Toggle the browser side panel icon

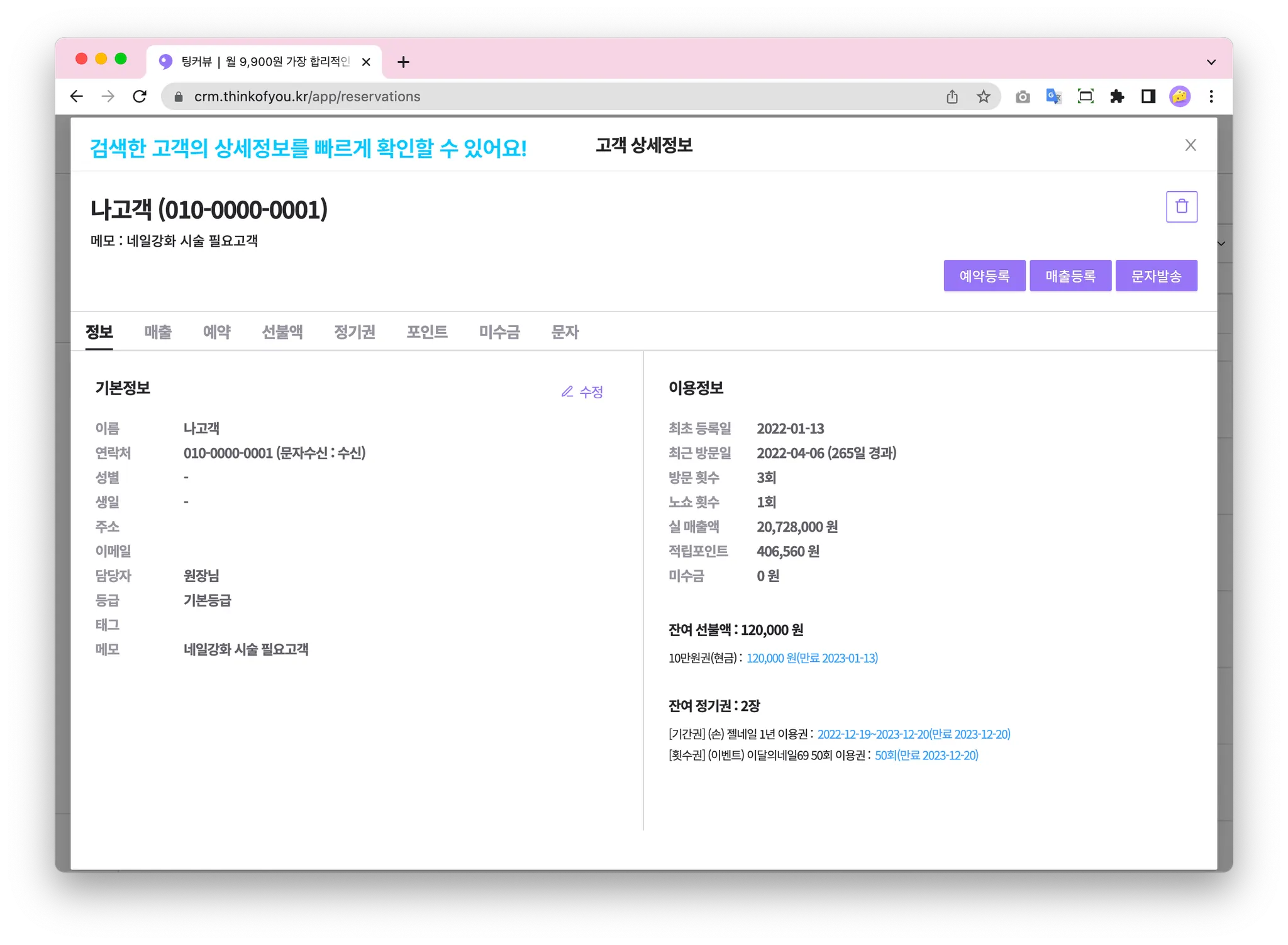1148,96
